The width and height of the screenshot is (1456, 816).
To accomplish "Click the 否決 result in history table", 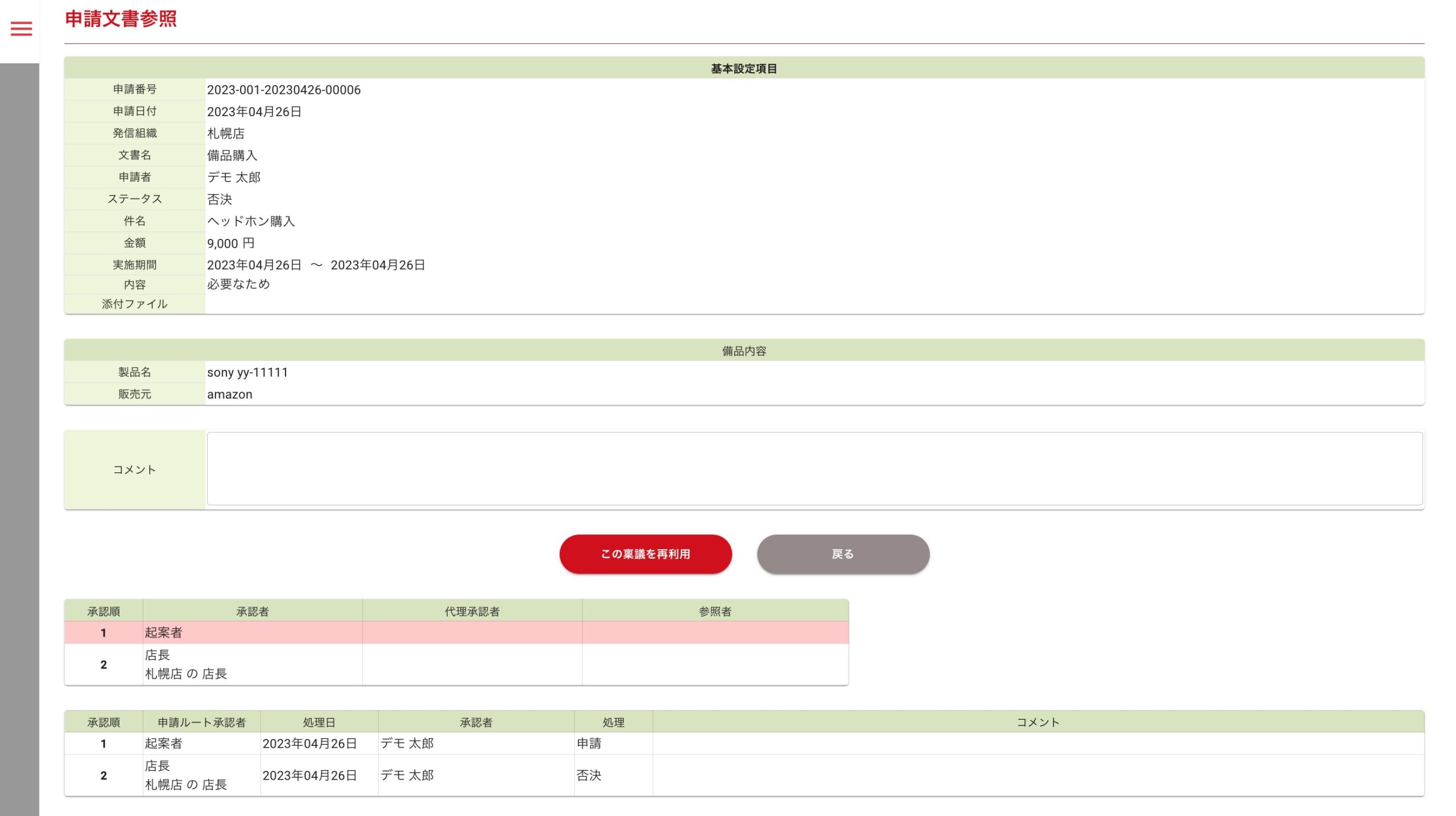I will click(589, 775).
